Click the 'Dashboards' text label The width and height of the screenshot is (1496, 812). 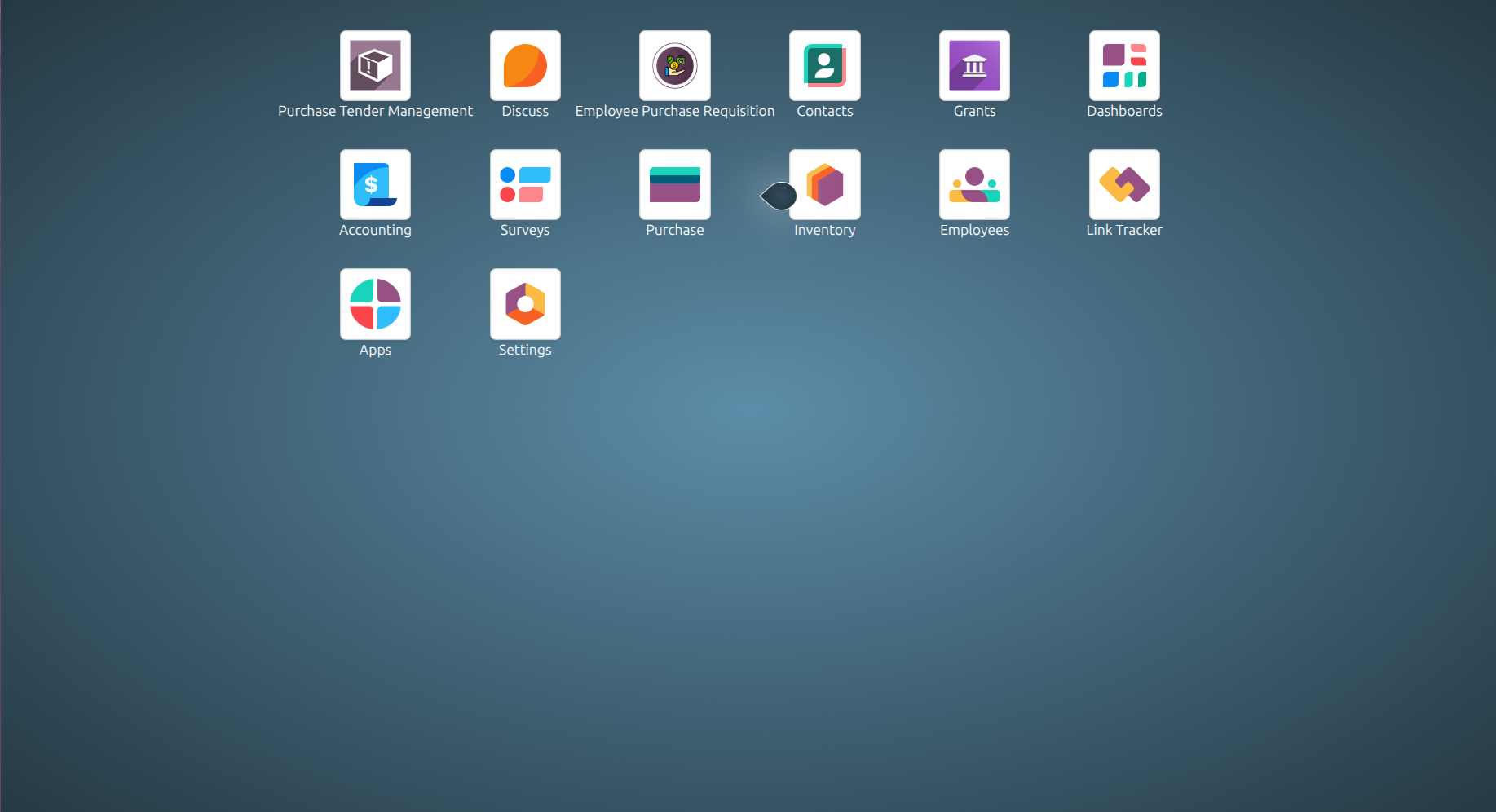pyautogui.click(x=1124, y=111)
